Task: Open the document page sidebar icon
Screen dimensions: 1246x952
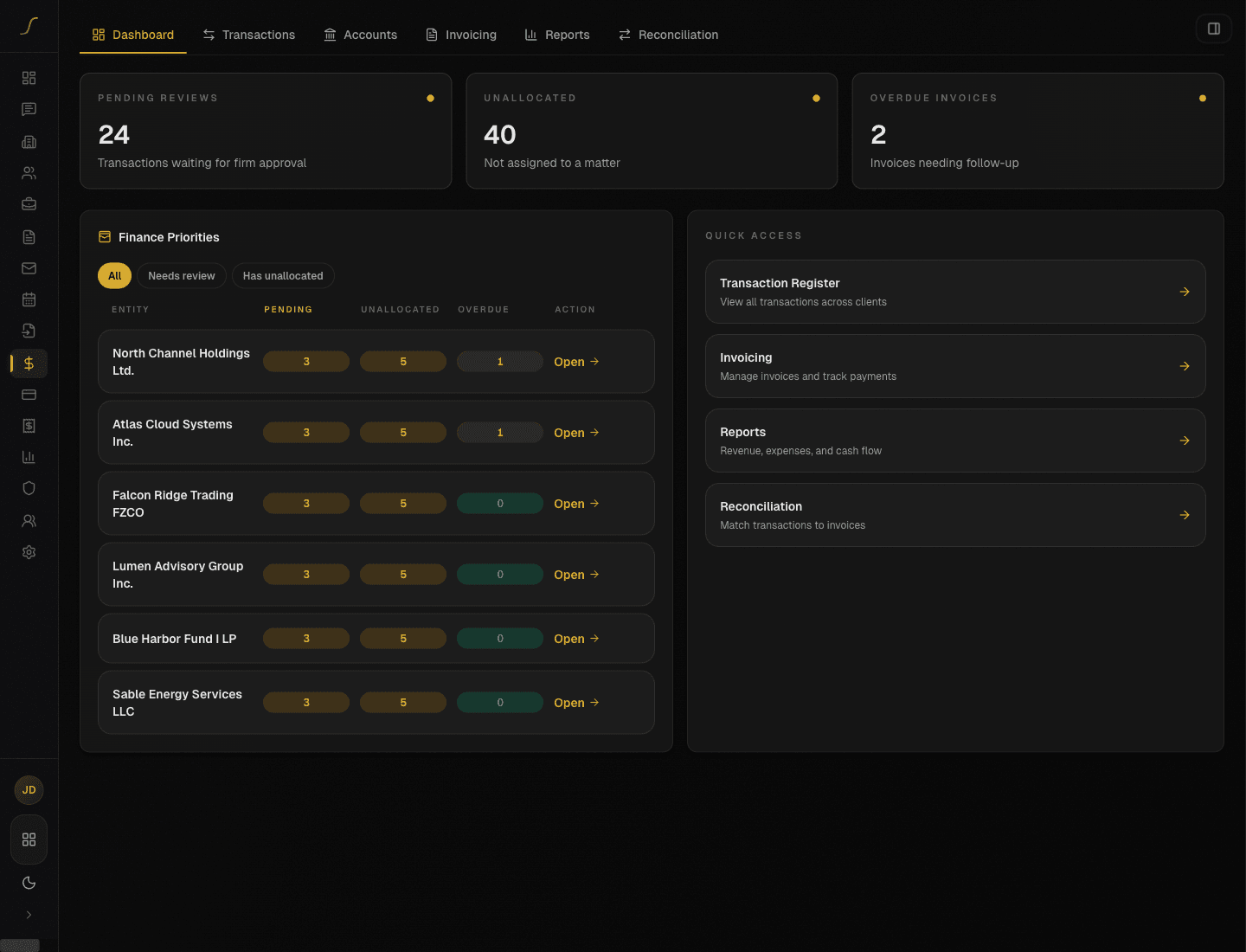Action: click(x=29, y=237)
